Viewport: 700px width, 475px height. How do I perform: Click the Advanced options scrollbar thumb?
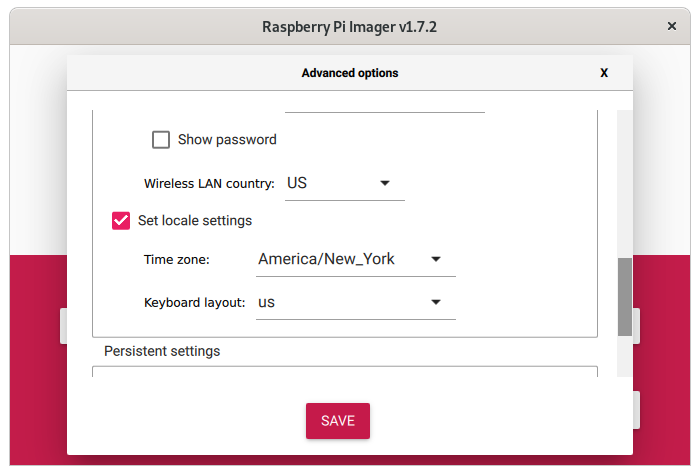tap(625, 297)
